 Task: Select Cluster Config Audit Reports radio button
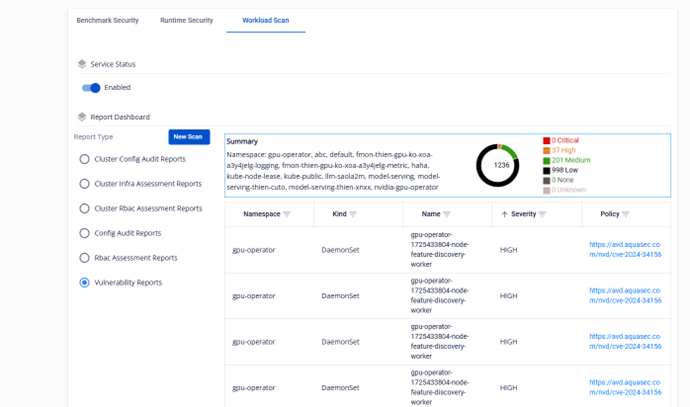point(85,159)
